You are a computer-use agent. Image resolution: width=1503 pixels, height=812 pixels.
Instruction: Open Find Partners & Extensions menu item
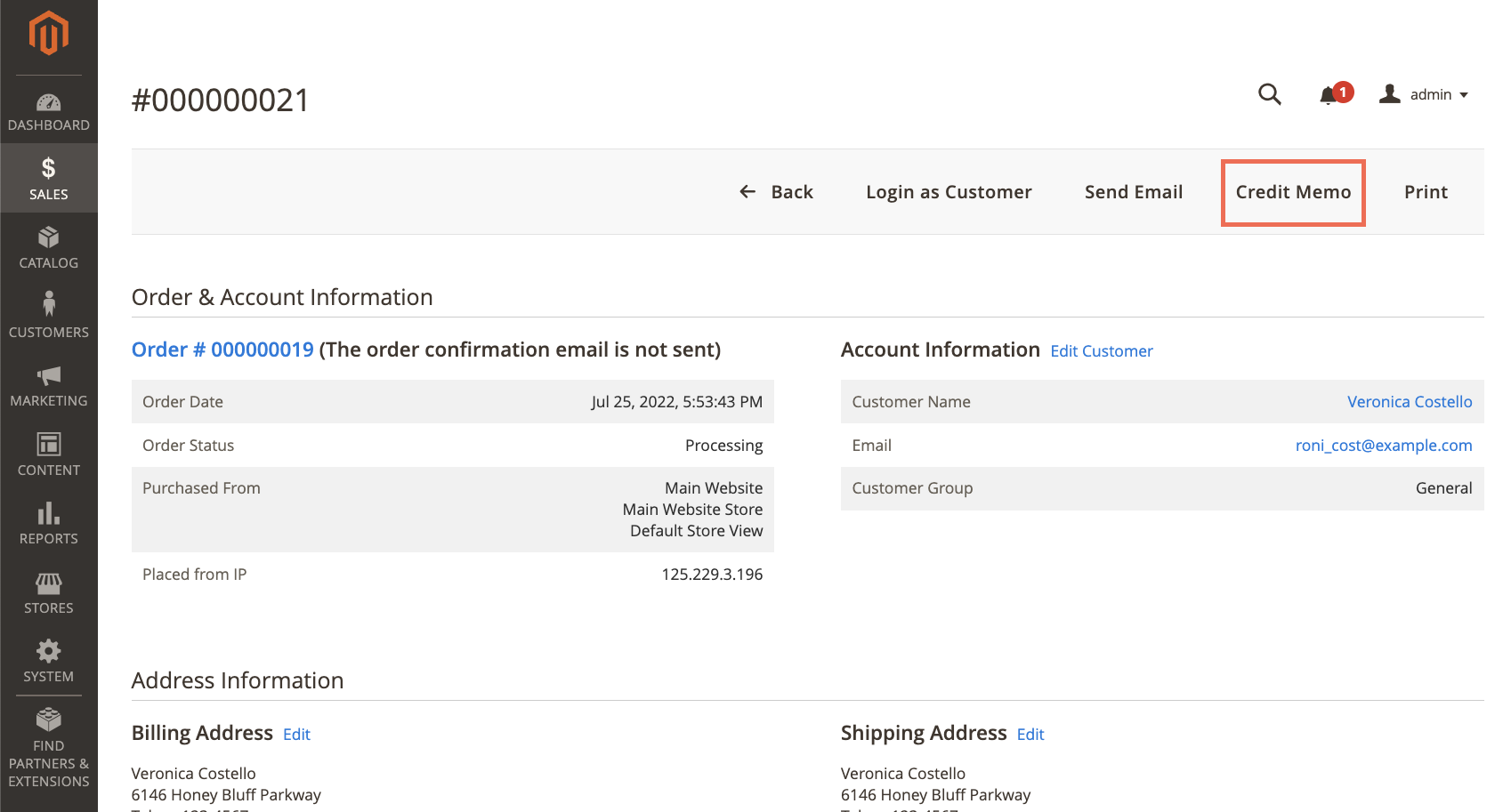[48, 747]
